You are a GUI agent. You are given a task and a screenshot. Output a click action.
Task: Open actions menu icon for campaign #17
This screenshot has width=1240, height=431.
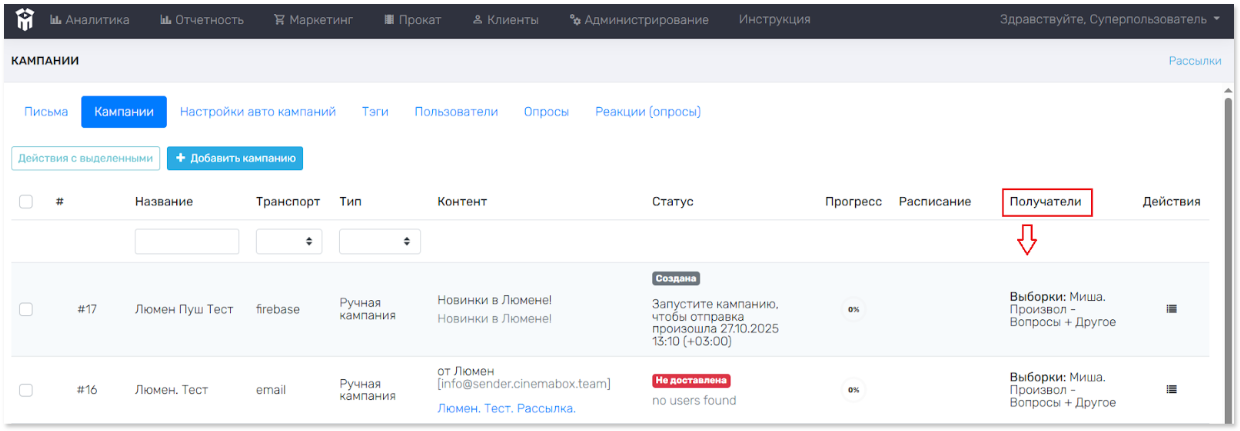click(x=1171, y=309)
